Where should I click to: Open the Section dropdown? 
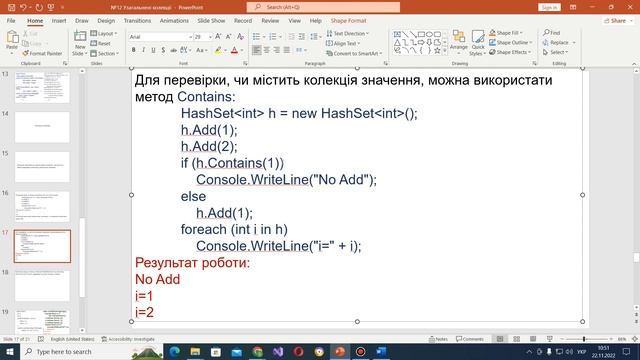coord(104,53)
